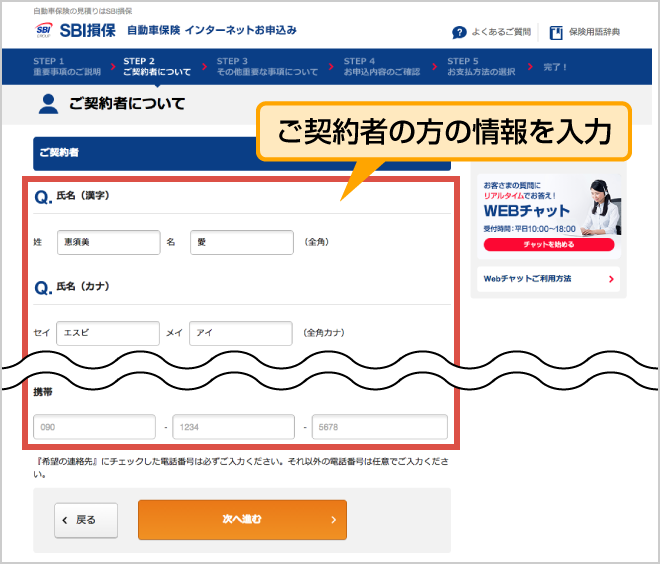Click the mobile number 090 field
The image size is (660, 564).
pyautogui.click(x=96, y=427)
